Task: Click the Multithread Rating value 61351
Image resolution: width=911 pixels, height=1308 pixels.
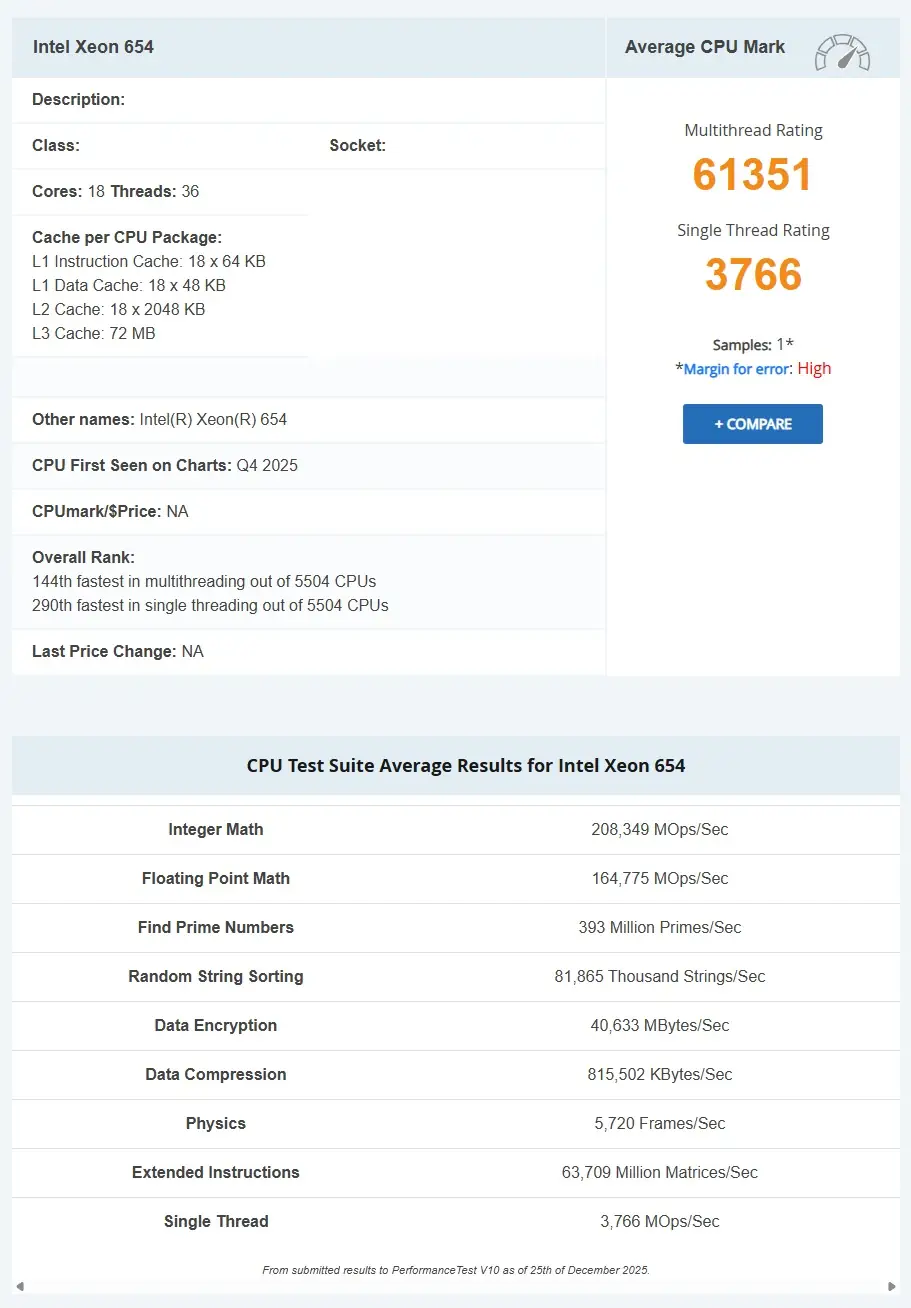Action: coord(753,175)
